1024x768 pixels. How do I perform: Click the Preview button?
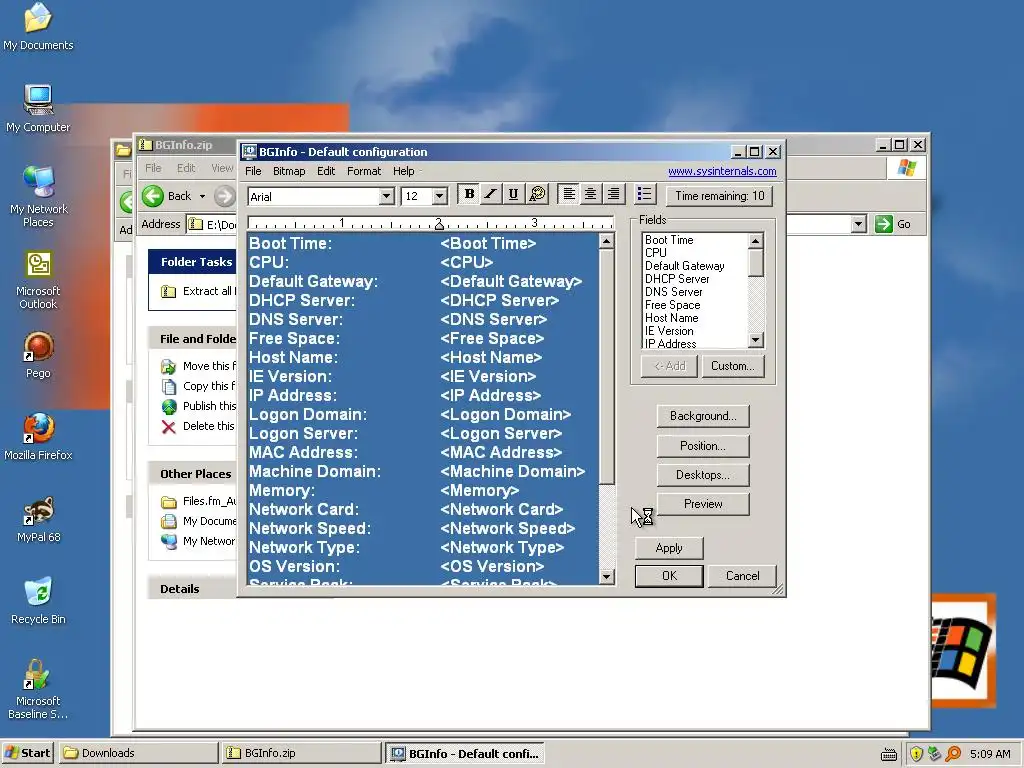pyautogui.click(x=703, y=504)
